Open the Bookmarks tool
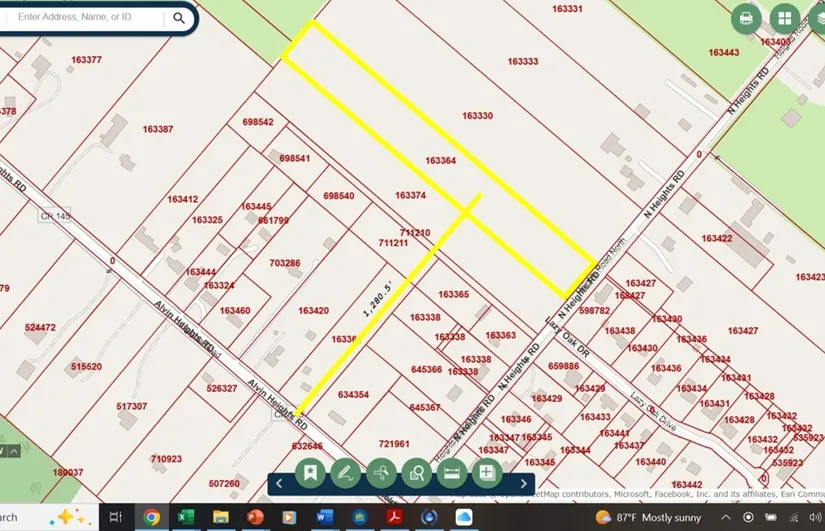 pyautogui.click(x=311, y=473)
